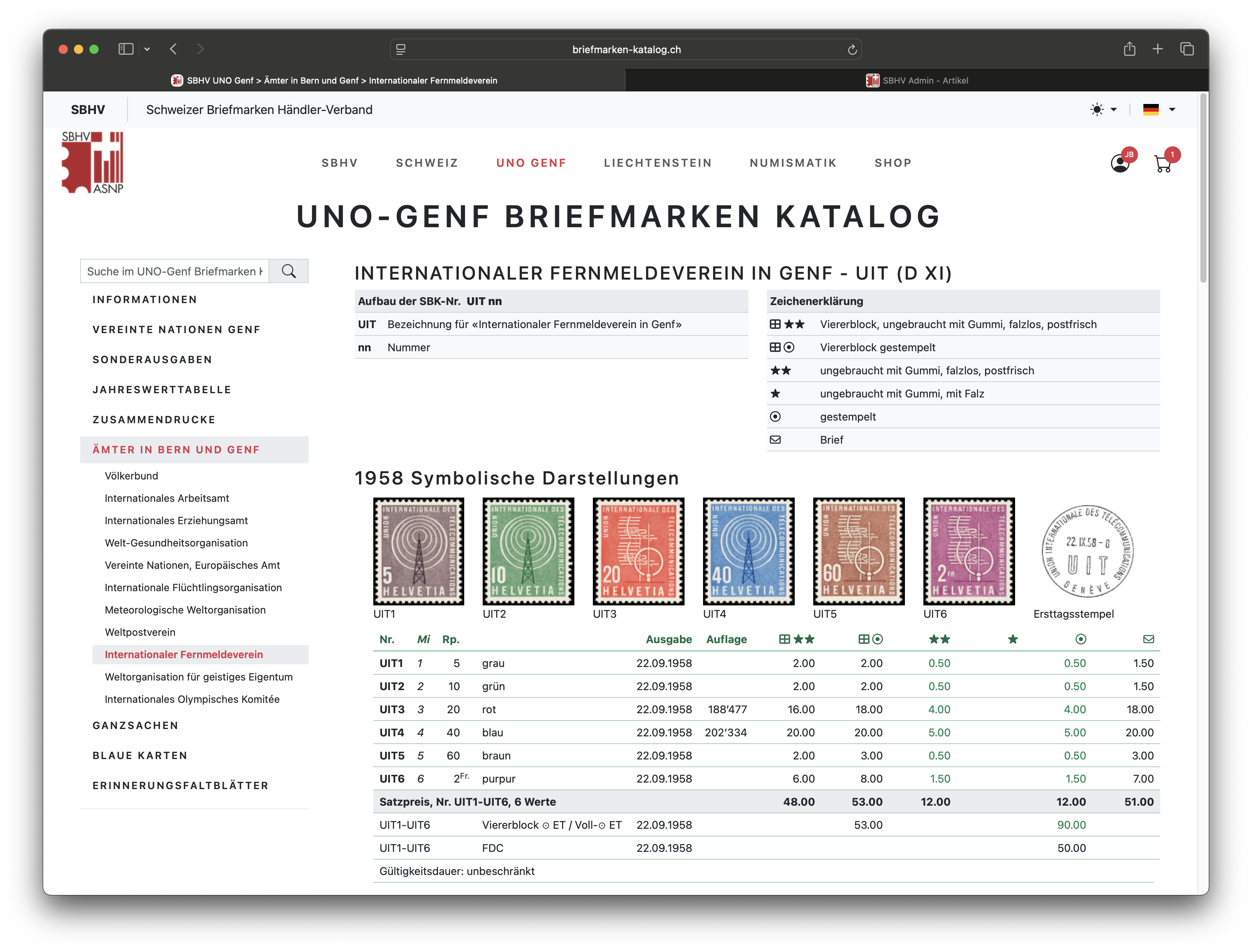The image size is (1252, 952).
Task: Click the SBHV ASNP logo
Action: (x=92, y=163)
